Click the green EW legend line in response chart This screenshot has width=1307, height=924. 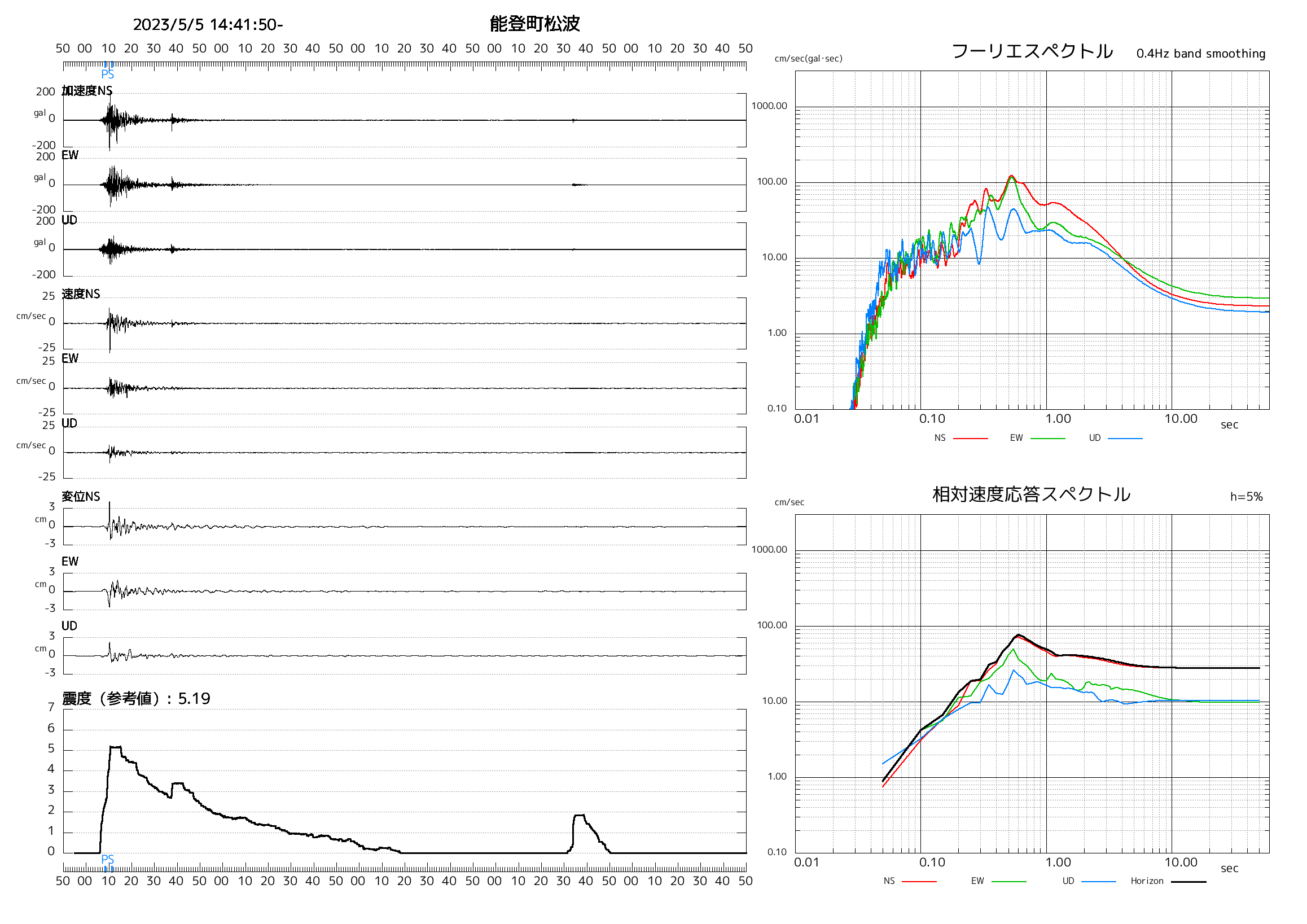[x=1008, y=881]
